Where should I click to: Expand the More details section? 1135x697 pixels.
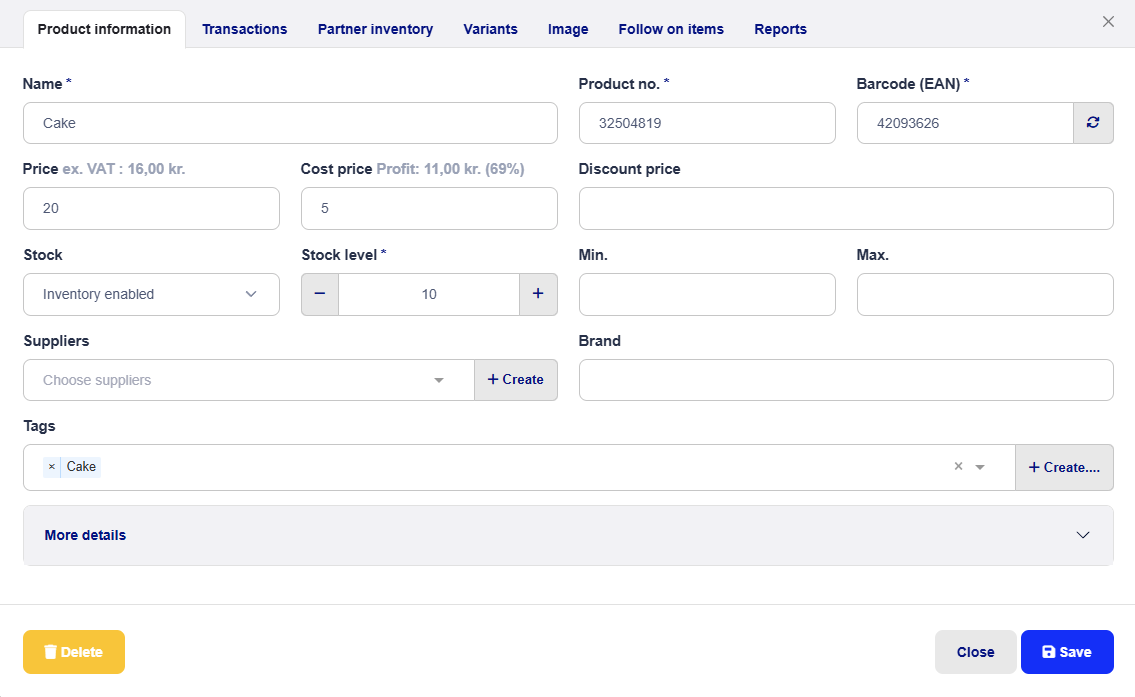(568, 536)
